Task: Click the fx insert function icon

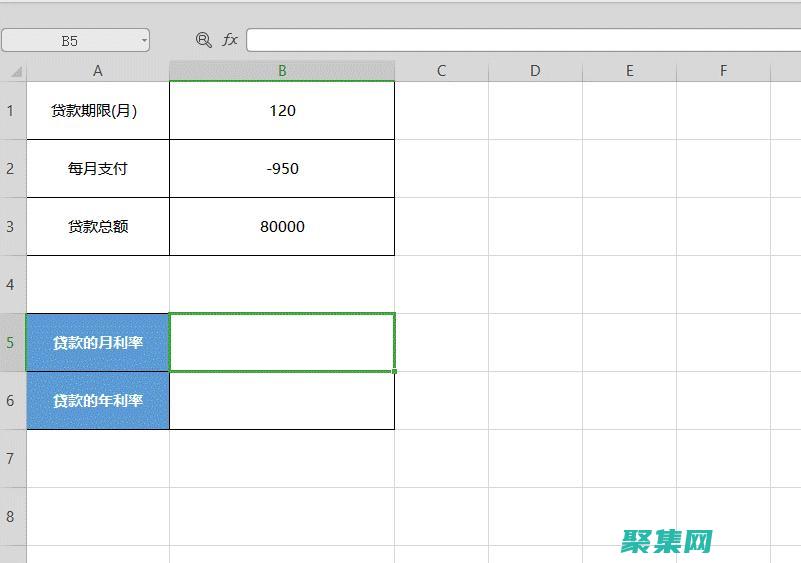Action: click(230, 40)
